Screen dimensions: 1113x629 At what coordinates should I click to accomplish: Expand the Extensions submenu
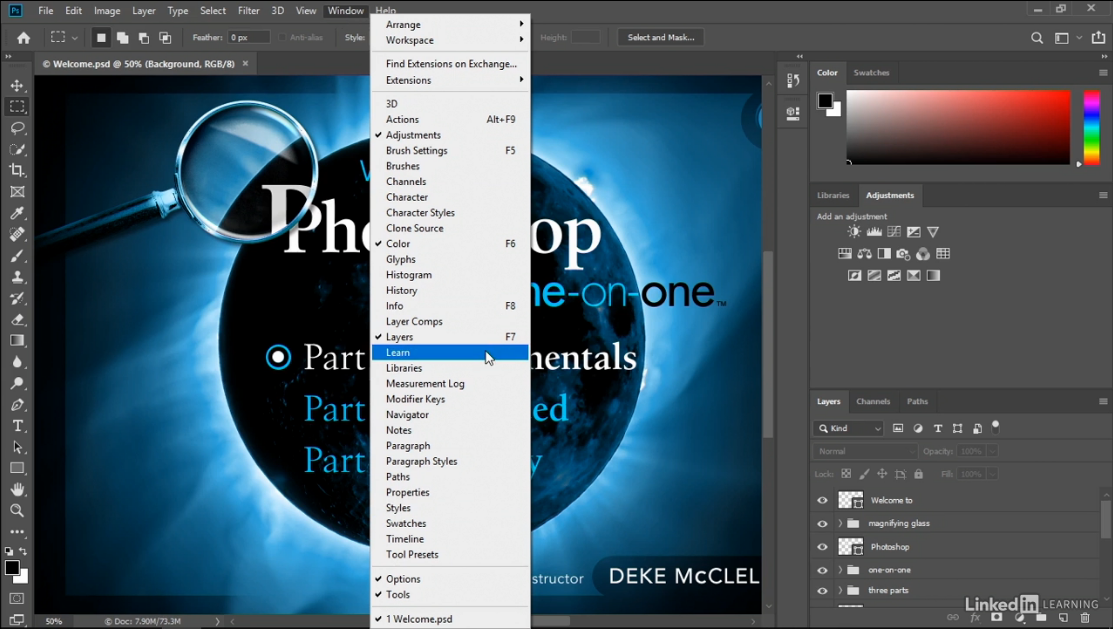450,80
